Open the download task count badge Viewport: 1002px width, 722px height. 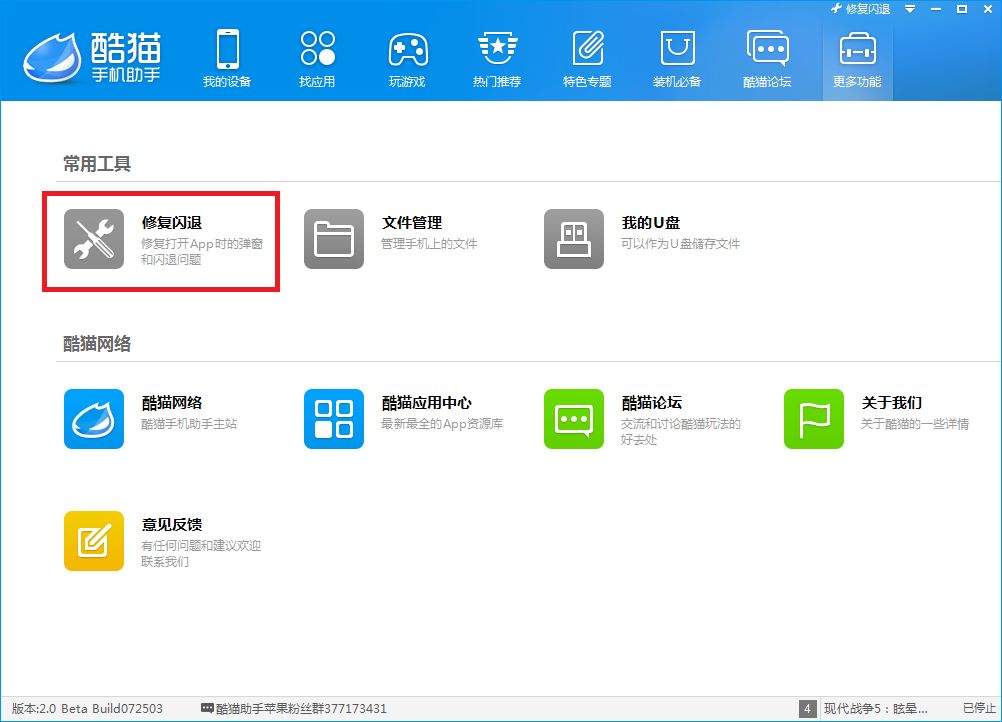(808, 709)
